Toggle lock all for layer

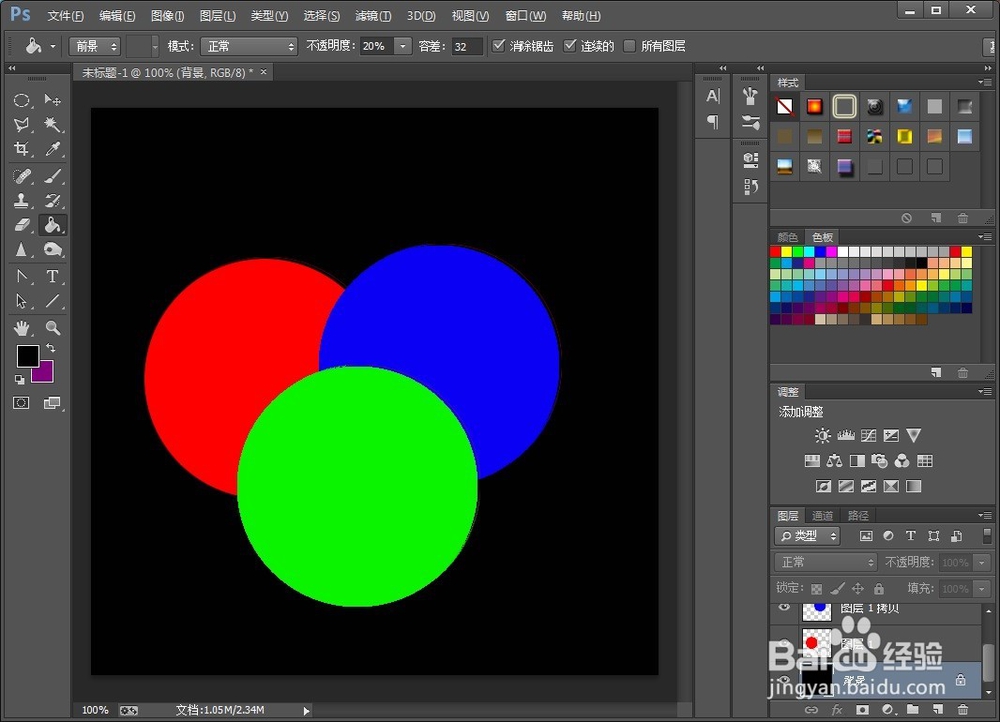click(879, 589)
